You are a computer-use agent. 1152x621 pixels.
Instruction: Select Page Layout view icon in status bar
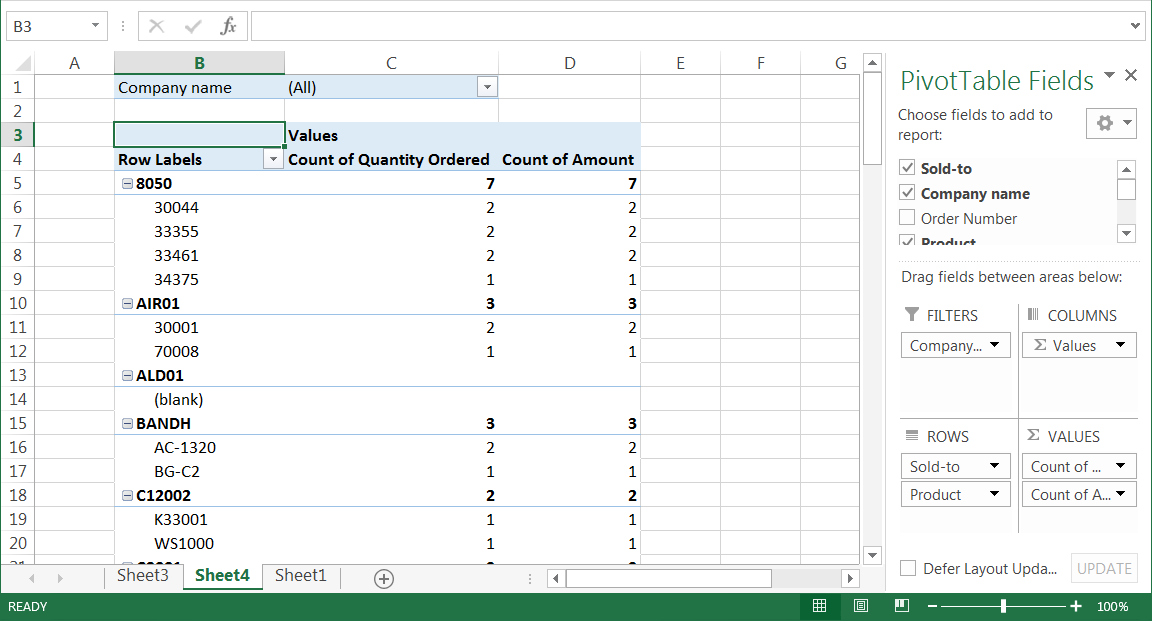click(x=861, y=606)
